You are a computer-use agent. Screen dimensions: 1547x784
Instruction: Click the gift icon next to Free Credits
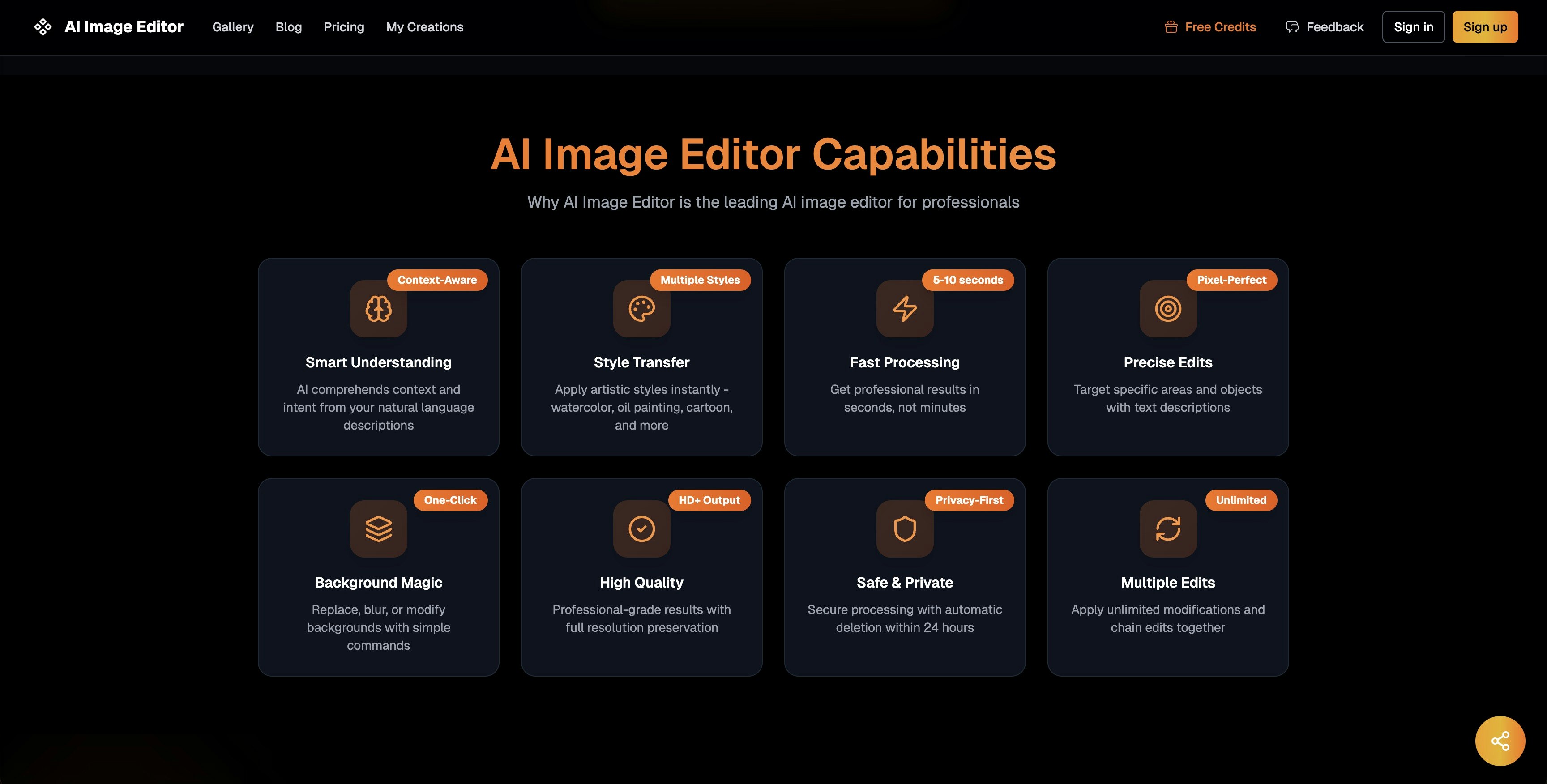point(1171,26)
